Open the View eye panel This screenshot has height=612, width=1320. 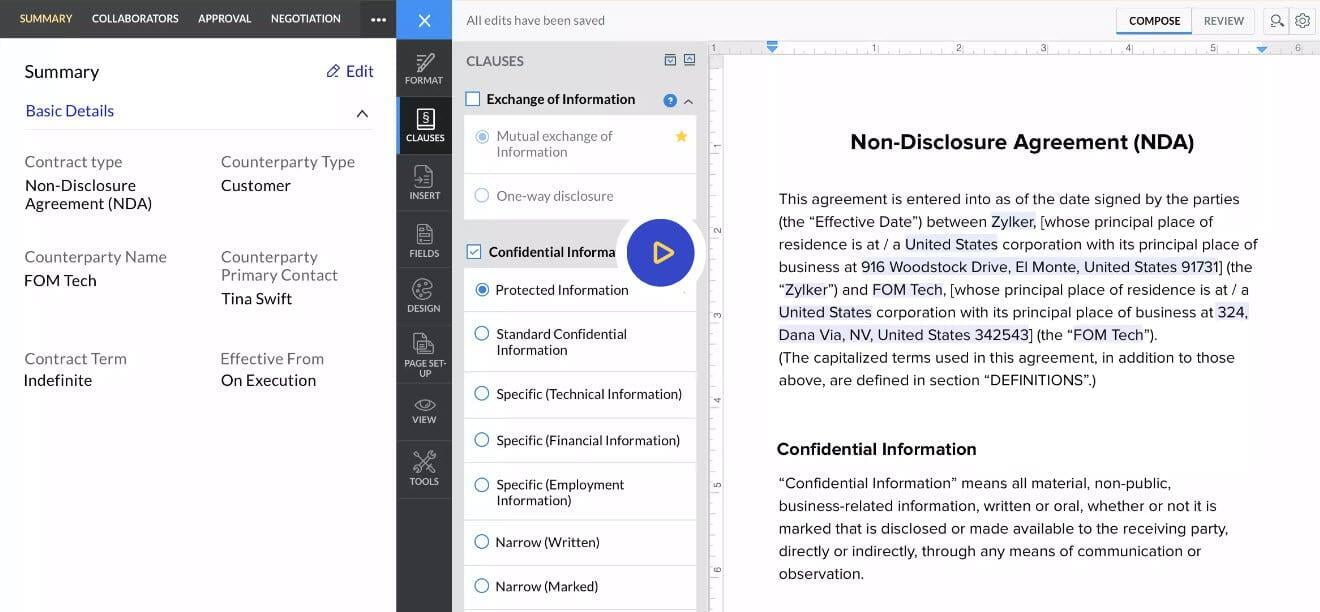(x=424, y=410)
